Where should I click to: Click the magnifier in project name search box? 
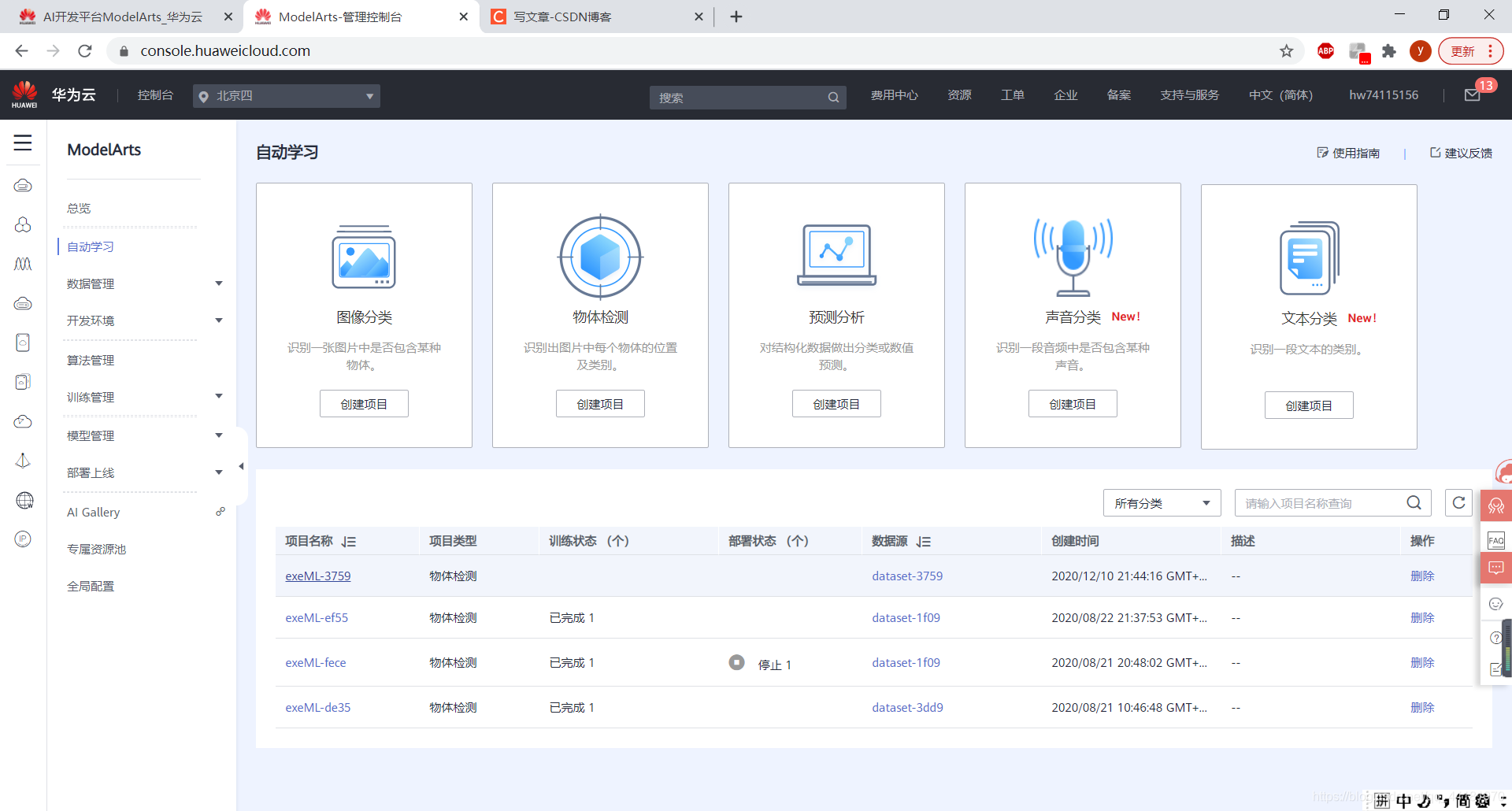pos(1414,502)
